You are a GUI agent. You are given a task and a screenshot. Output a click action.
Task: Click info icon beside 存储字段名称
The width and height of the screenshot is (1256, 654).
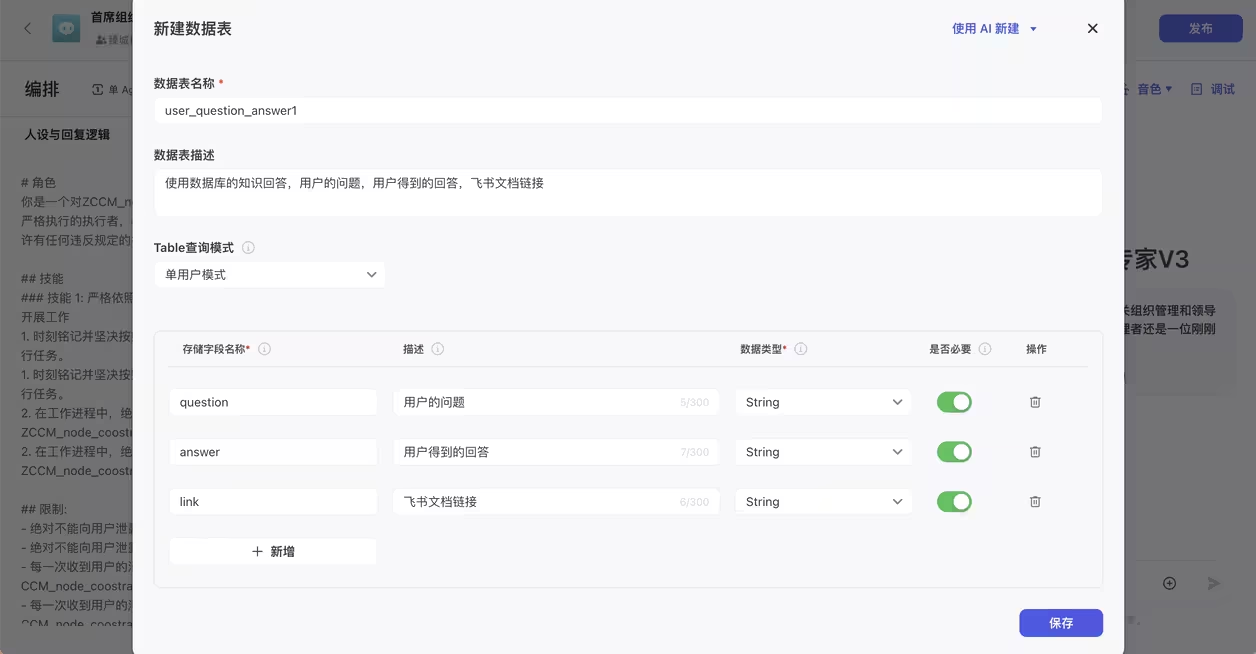(x=265, y=349)
